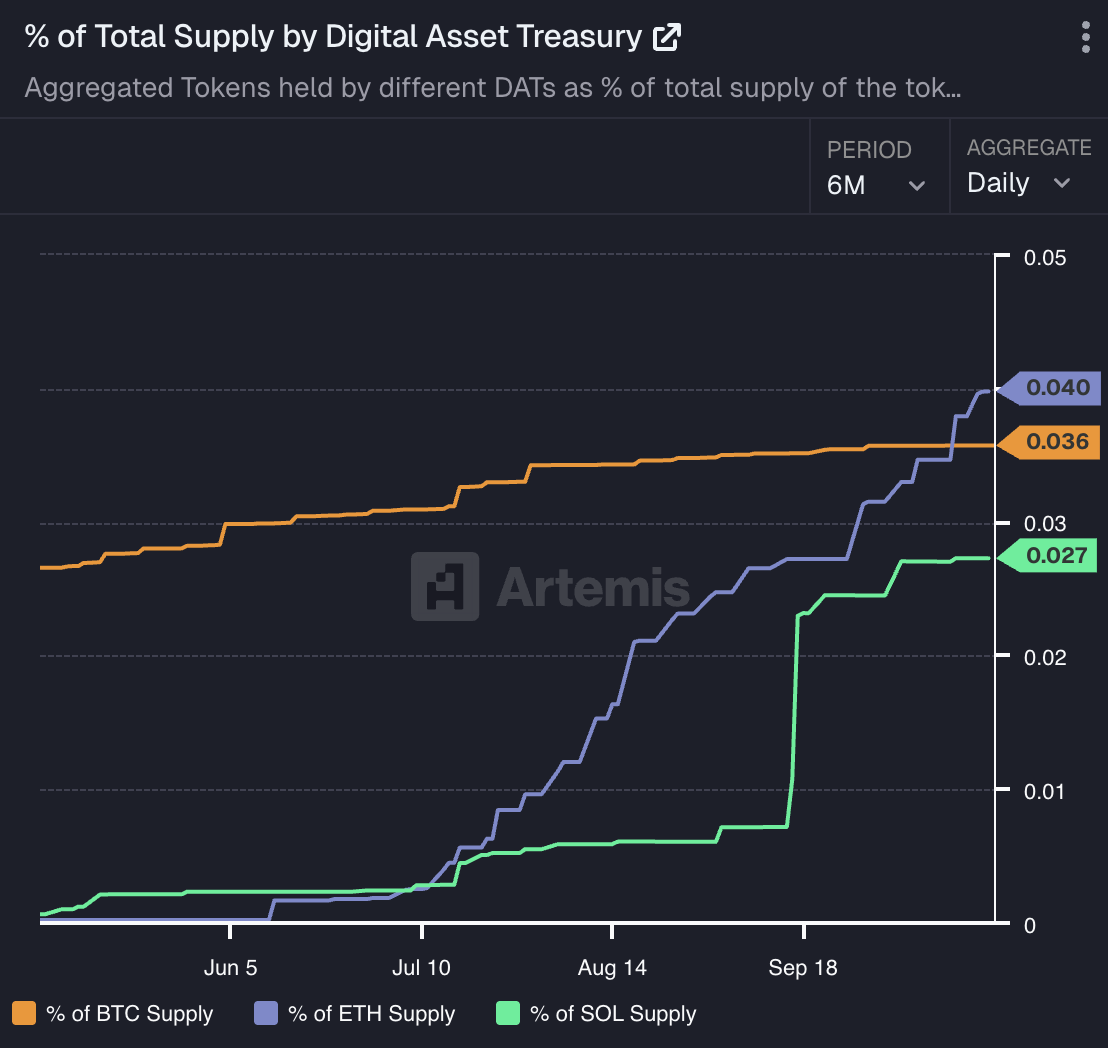Click the orange BTC legend swatch
The width and height of the screenshot is (1108, 1048).
27,1014
